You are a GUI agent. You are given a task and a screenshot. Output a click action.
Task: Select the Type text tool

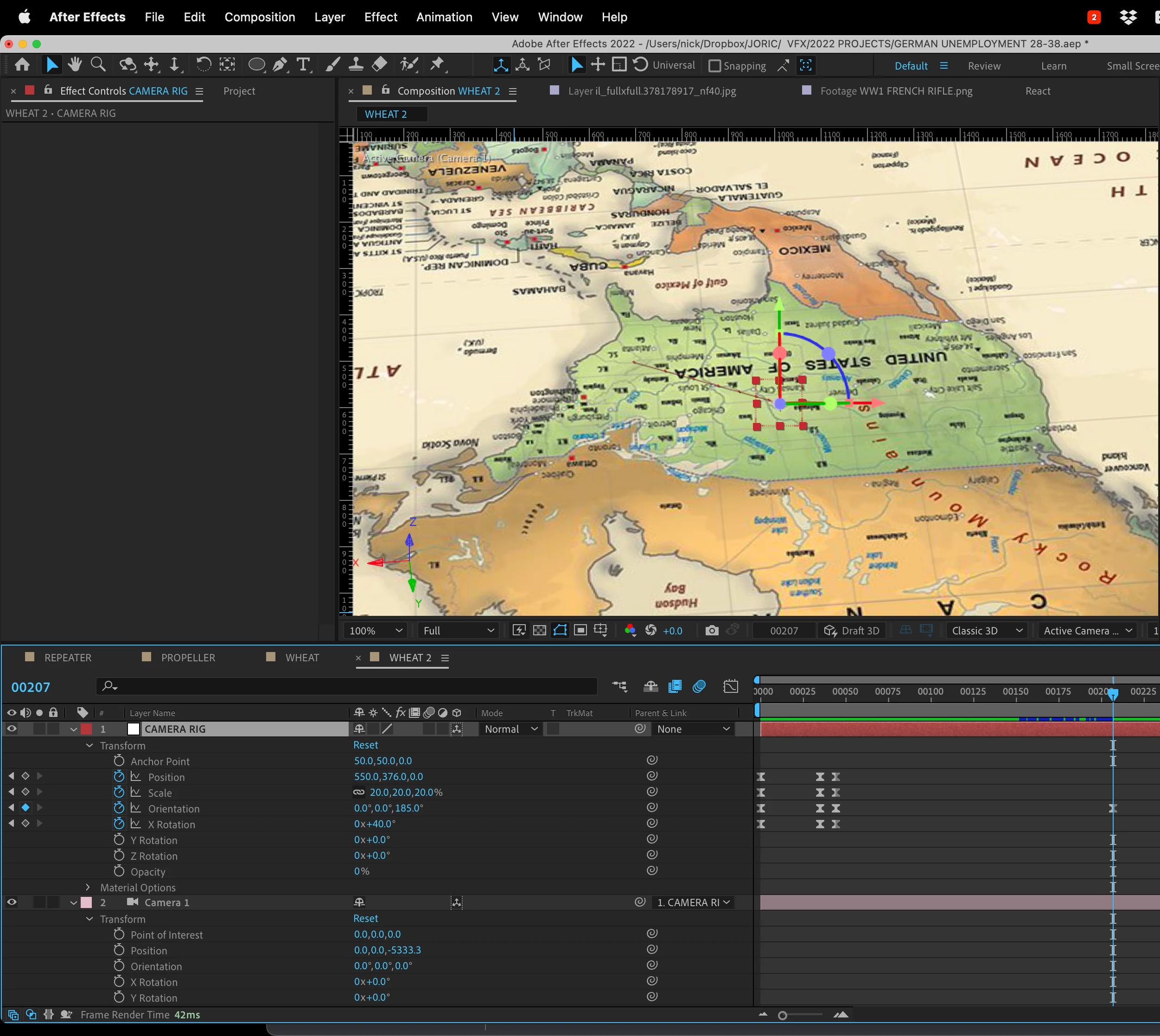coord(303,65)
